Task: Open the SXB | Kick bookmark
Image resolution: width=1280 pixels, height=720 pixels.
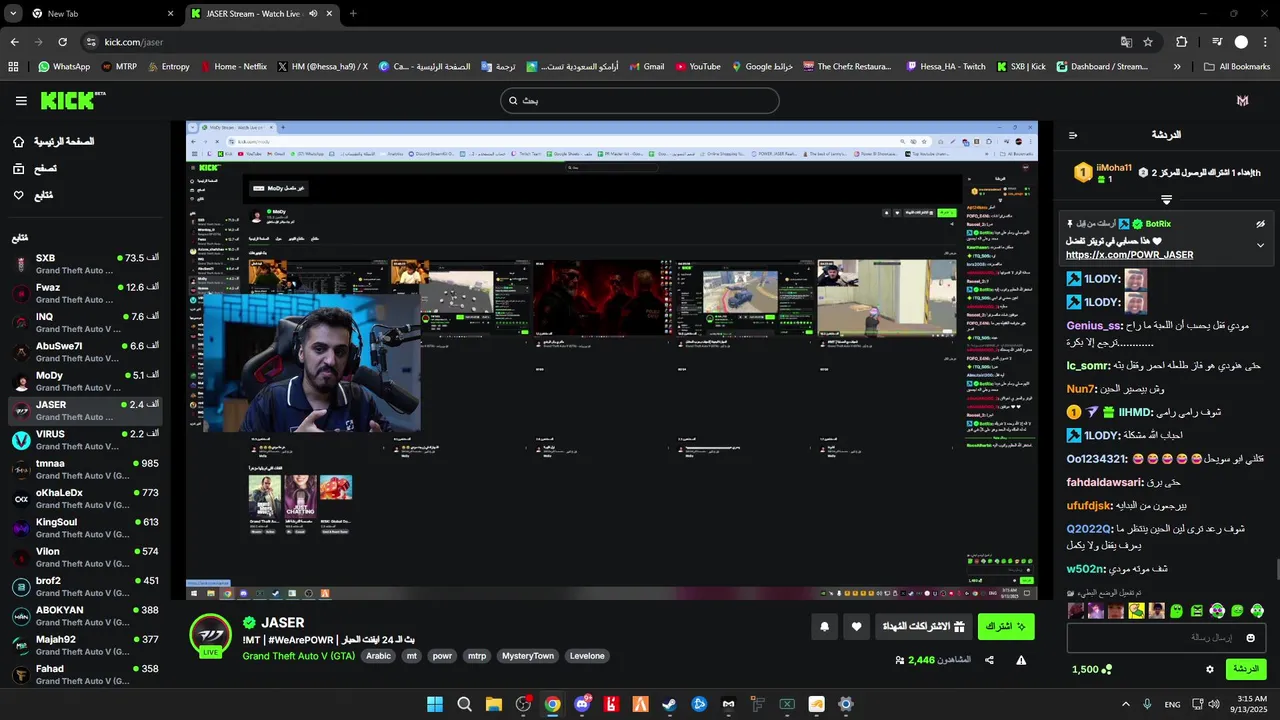Action: (x=1021, y=67)
